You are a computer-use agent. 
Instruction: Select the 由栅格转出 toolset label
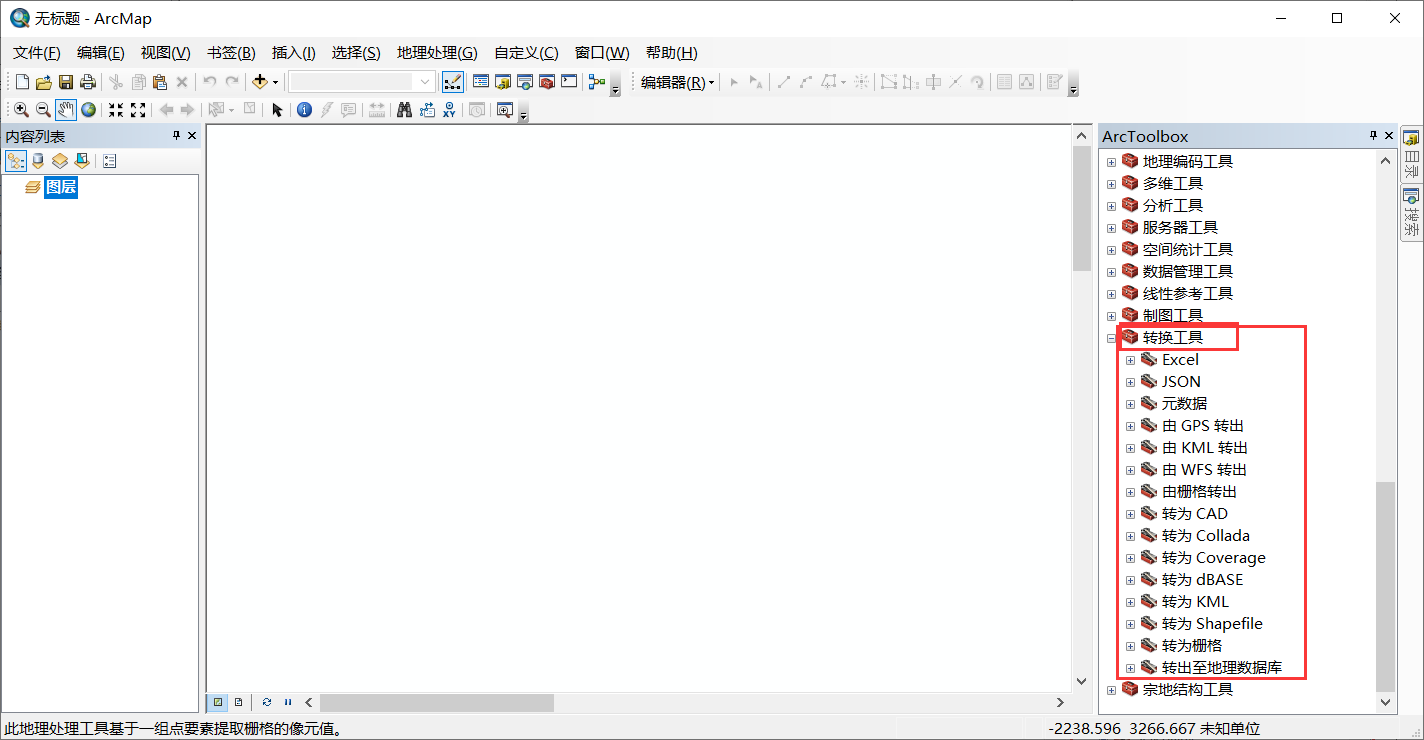(x=1199, y=492)
